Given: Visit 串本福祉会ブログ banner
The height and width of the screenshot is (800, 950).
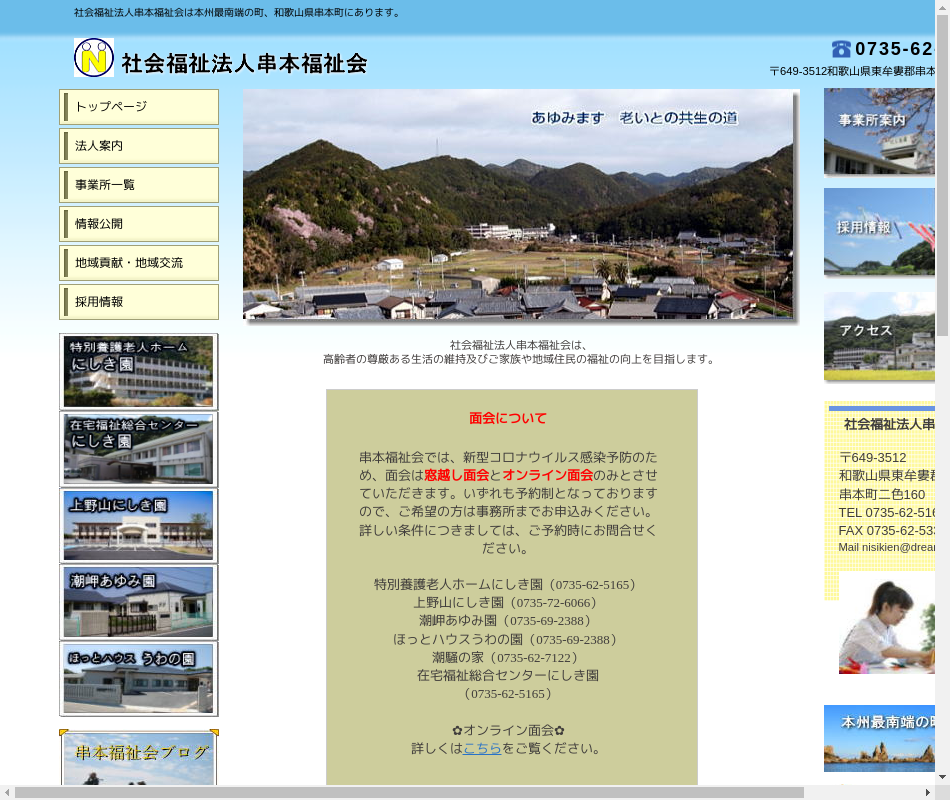Looking at the screenshot, I should click(139, 760).
